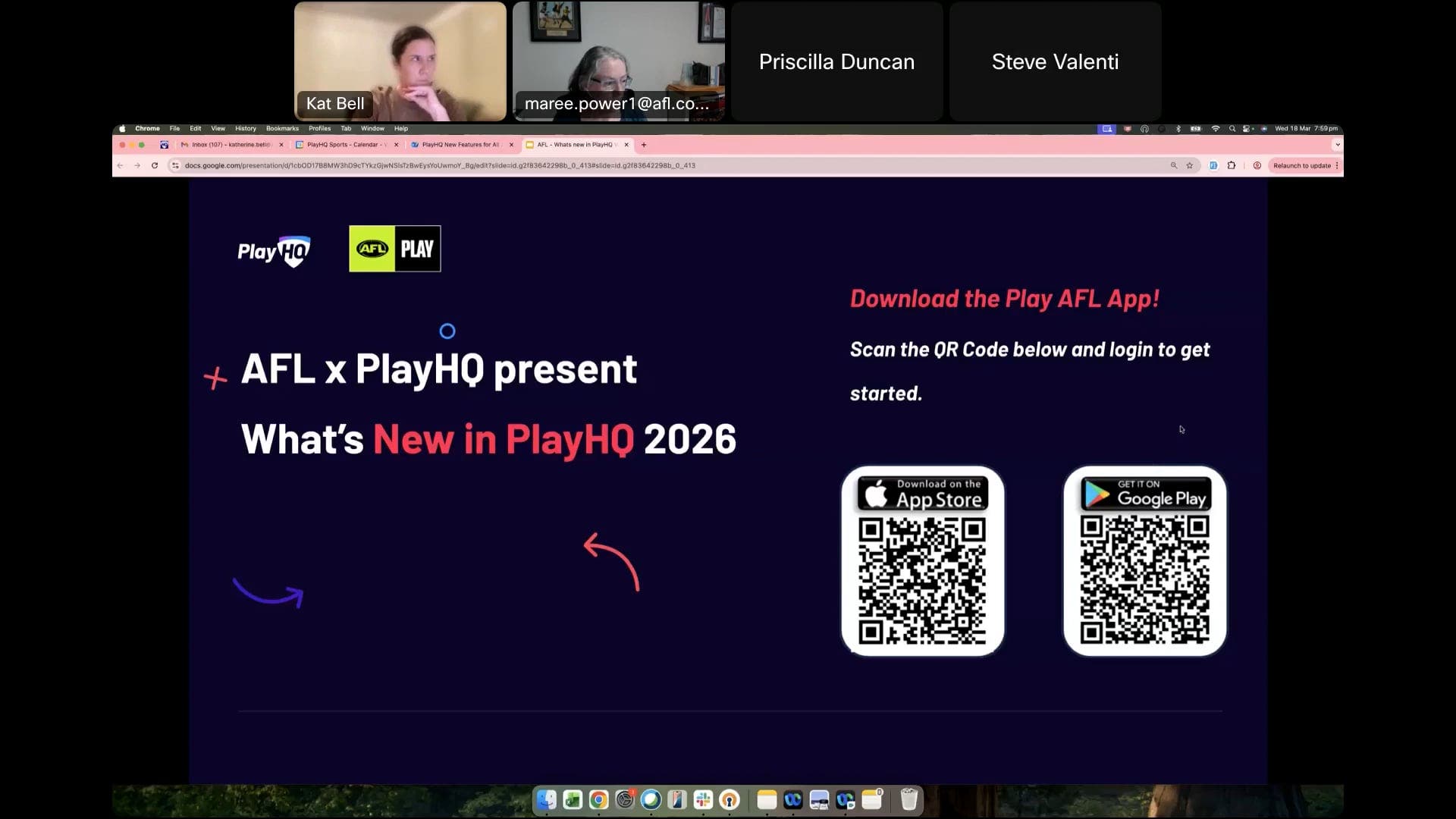Open Chrome three-dot menu
The width and height of the screenshot is (1456, 819).
click(1337, 165)
